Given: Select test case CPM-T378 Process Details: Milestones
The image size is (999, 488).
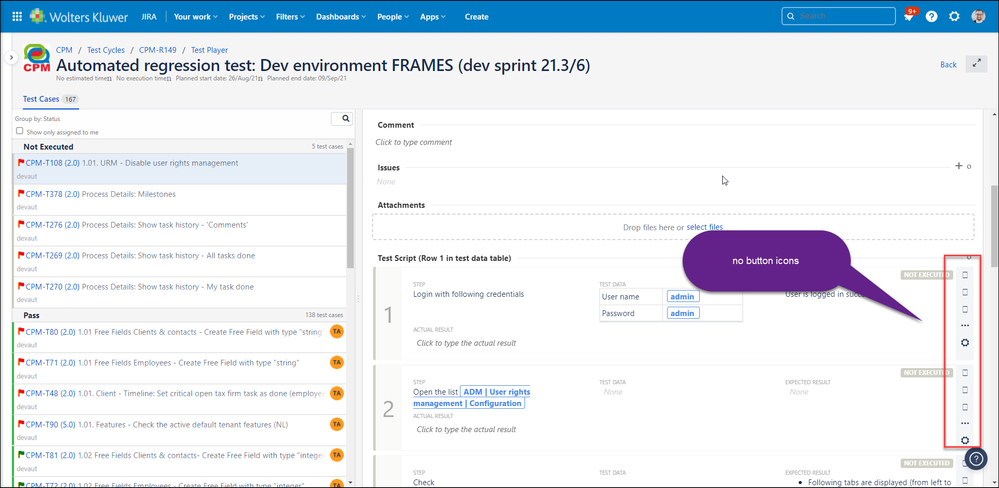Looking at the screenshot, I should tap(100, 194).
